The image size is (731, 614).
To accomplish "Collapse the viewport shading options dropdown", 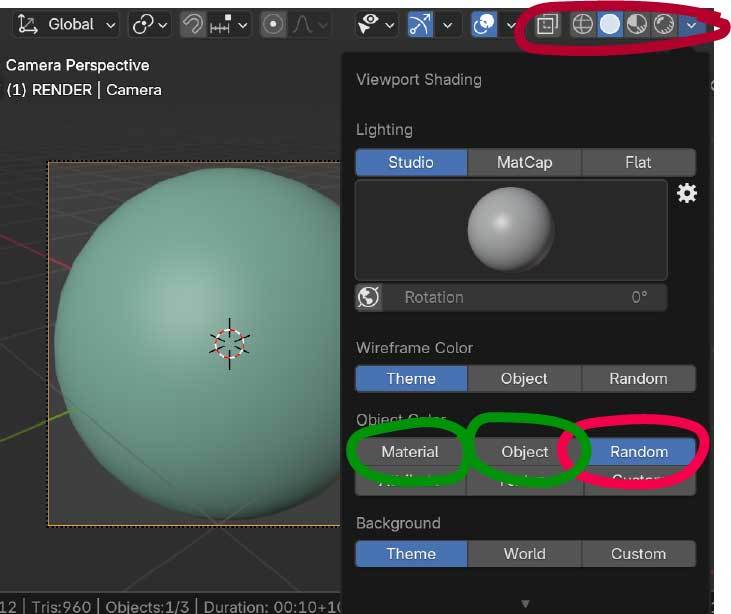I will (691, 24).
